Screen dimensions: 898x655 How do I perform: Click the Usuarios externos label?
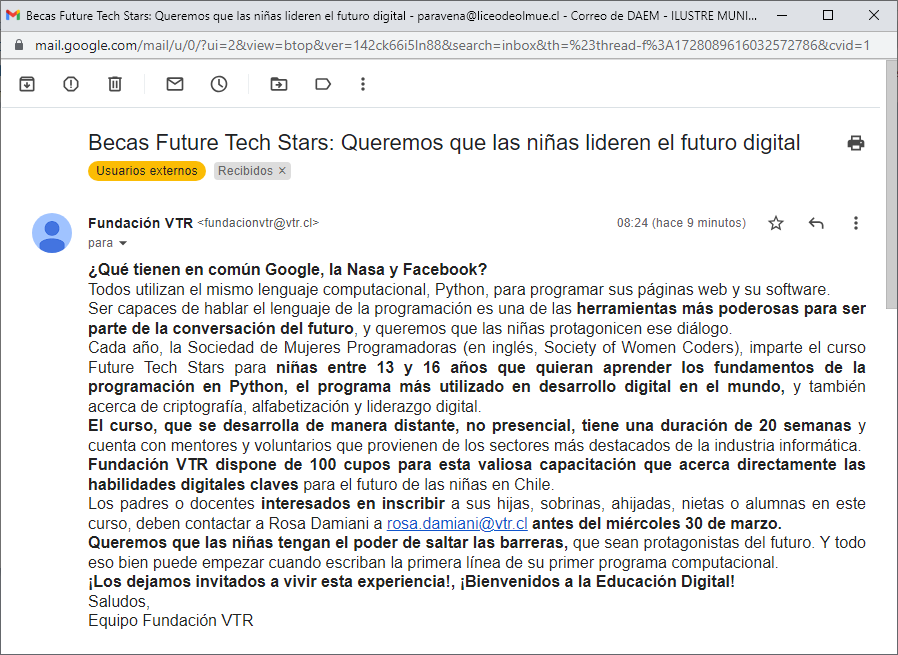click(147, 171)
